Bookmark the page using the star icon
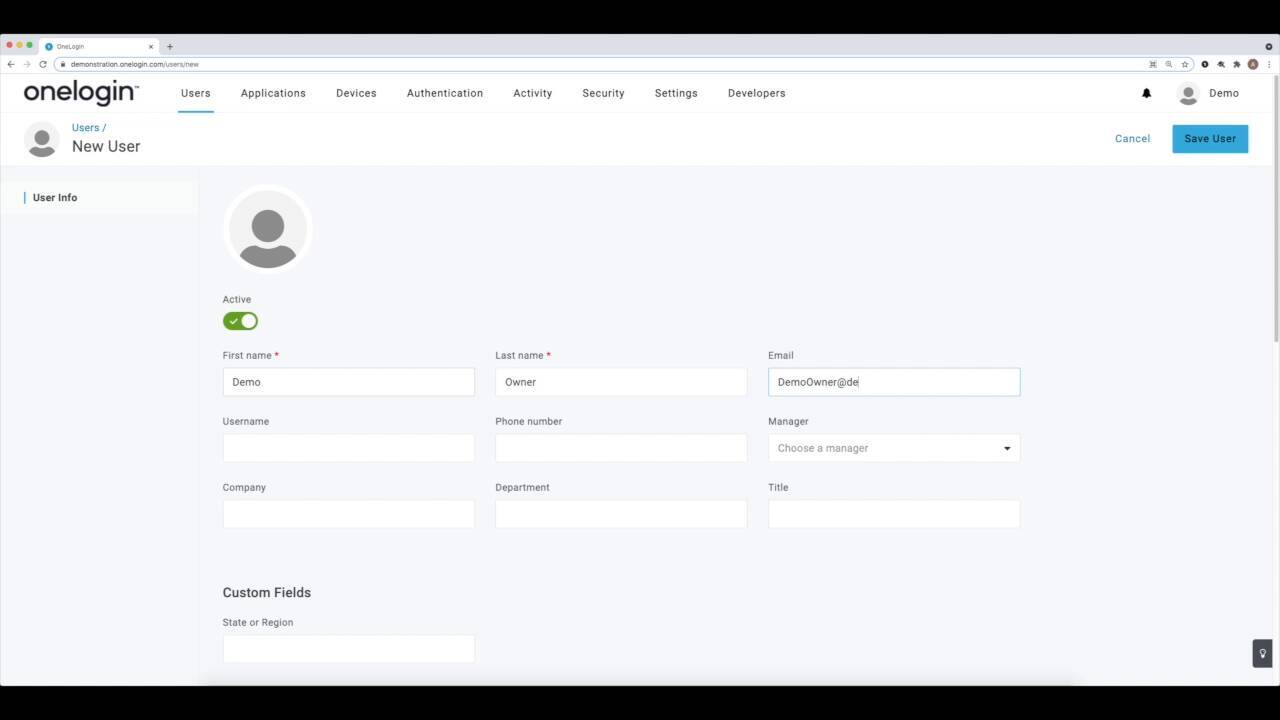Image resolution: width=1280 pixels, height=720 pixels. [1185, 64]
